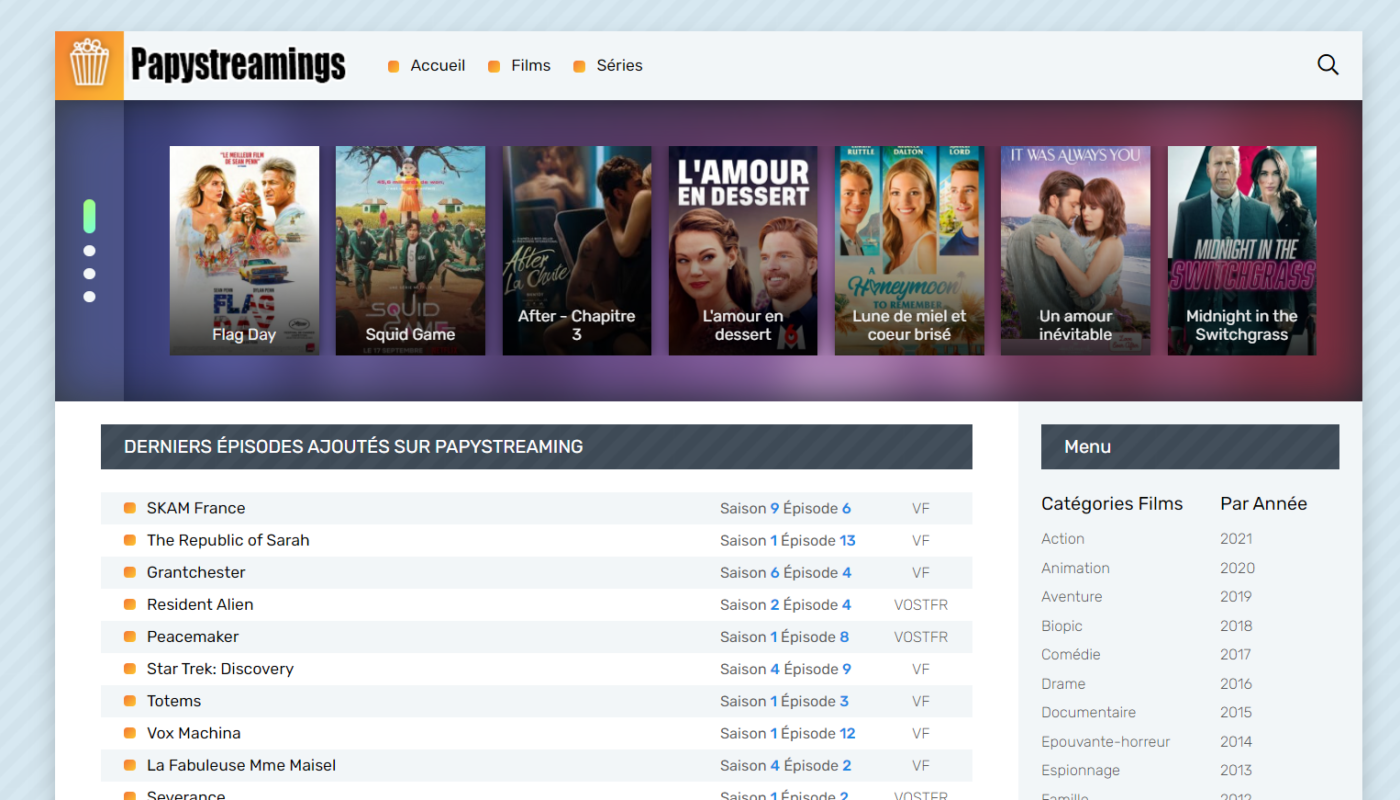Click 'Saison 4 Épisode 9' for Star Trek
Image resolution: width=1400 pixels, height=800 pixels.
[x=786, y=669]
